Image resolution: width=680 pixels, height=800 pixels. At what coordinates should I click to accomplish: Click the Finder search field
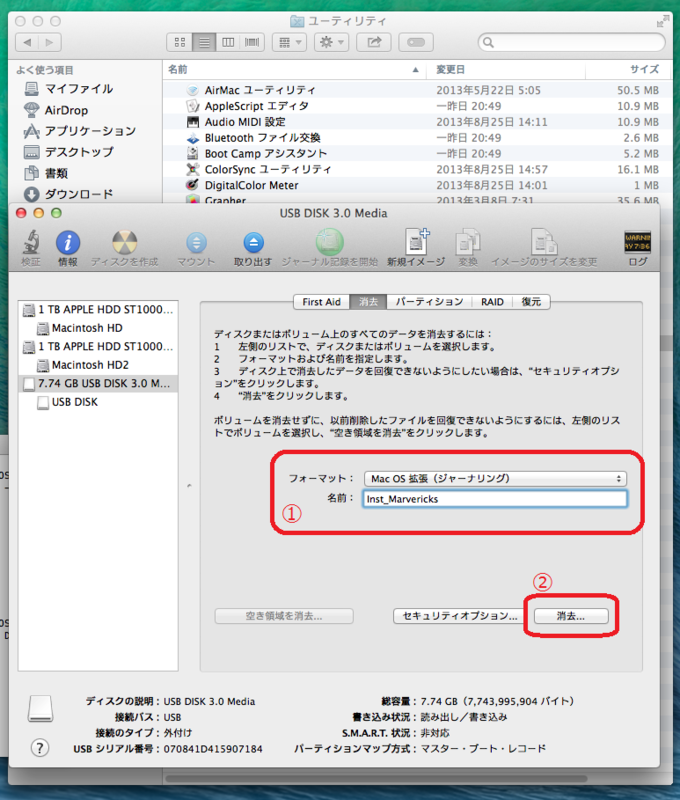coord(571,42)
